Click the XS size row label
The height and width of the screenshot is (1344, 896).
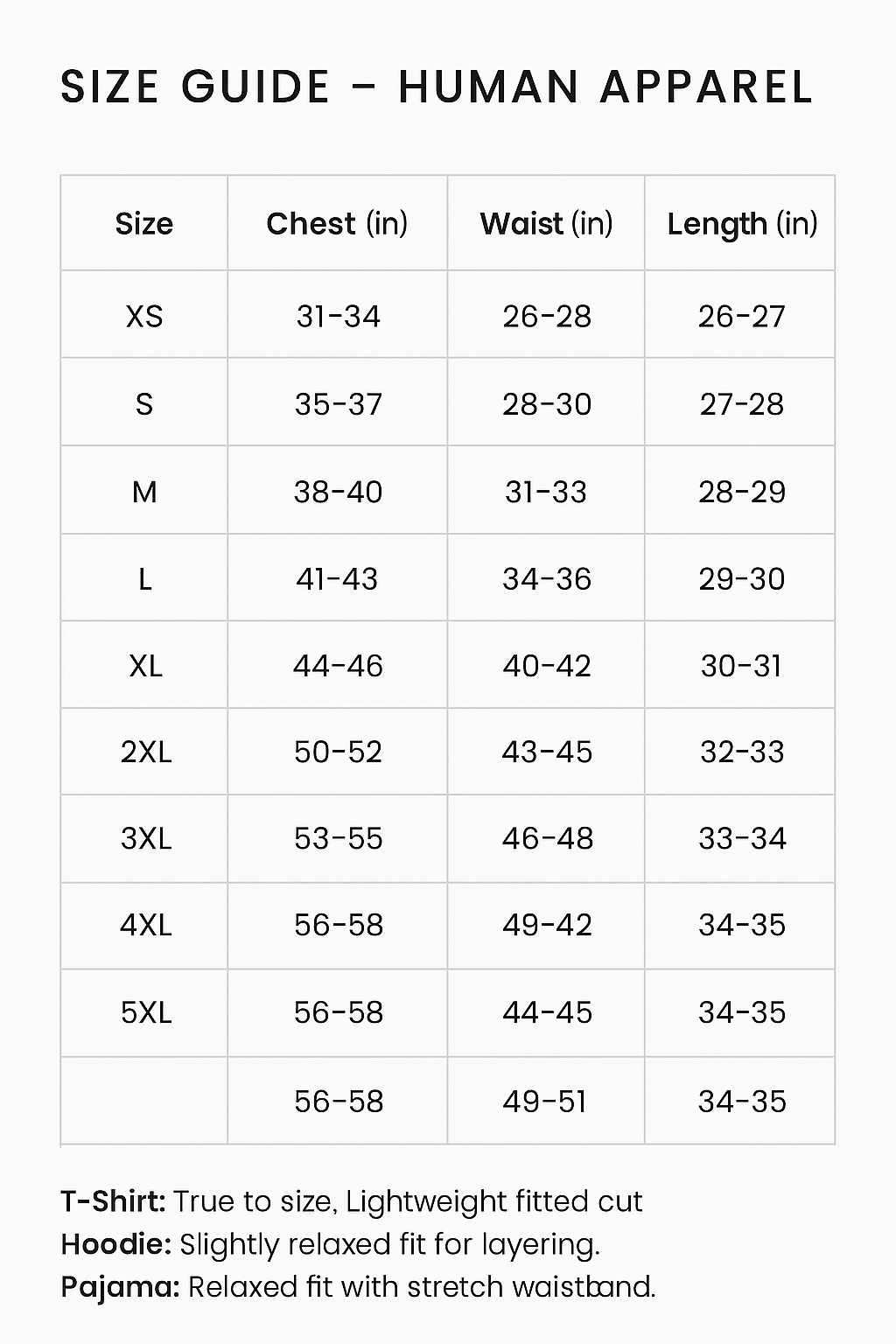coord(144,316)
